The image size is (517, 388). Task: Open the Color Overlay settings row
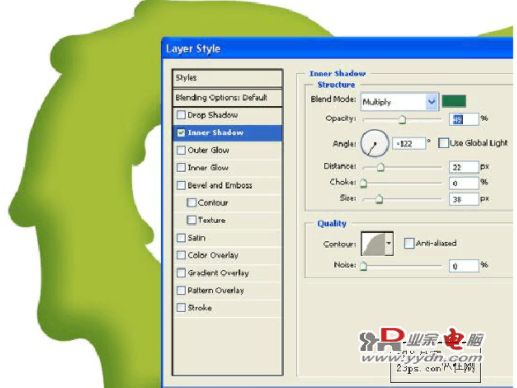pyautogui.click(x=228, y=255)
